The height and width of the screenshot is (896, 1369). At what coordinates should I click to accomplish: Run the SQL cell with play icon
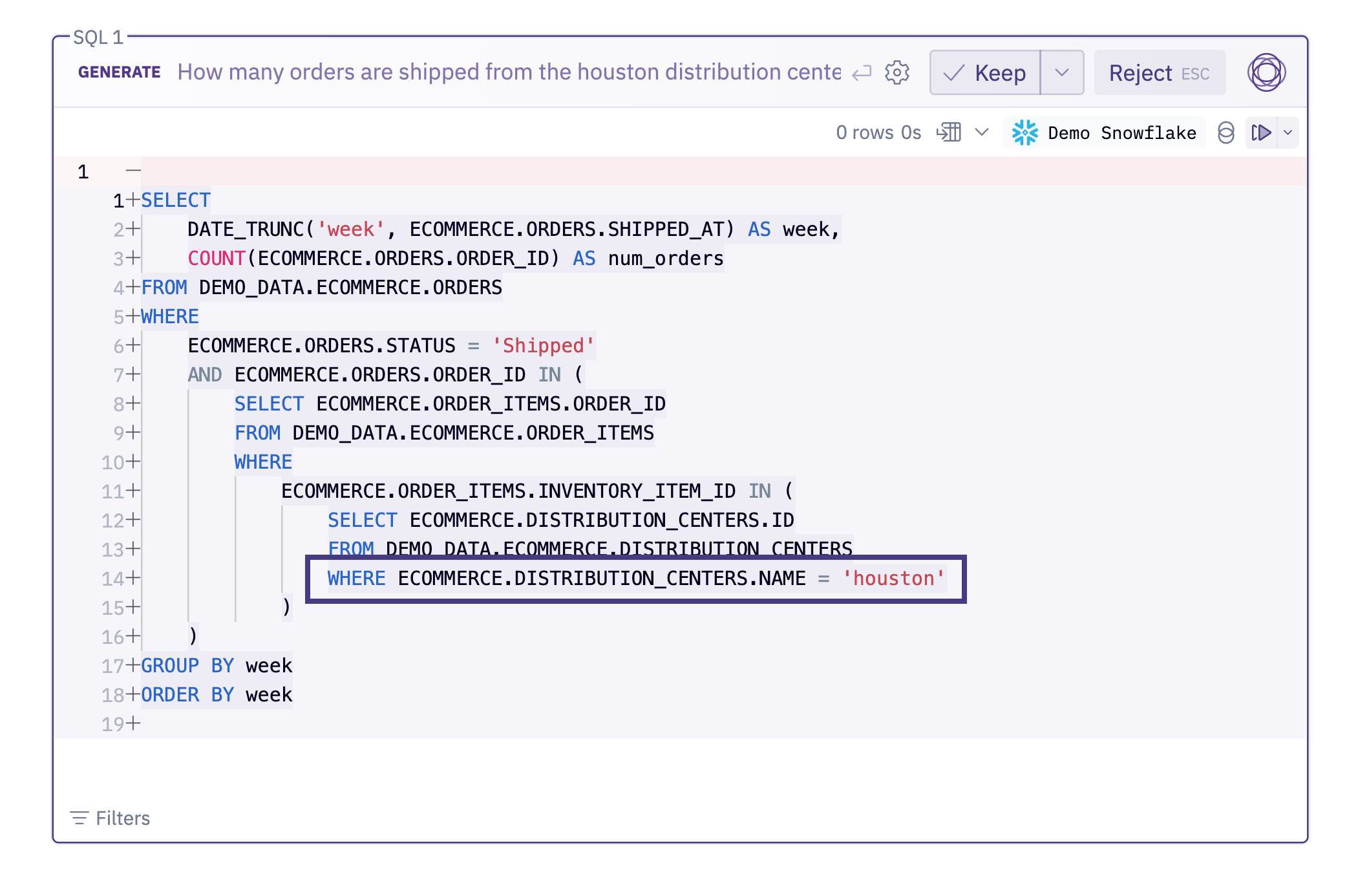click(1261, 133)
